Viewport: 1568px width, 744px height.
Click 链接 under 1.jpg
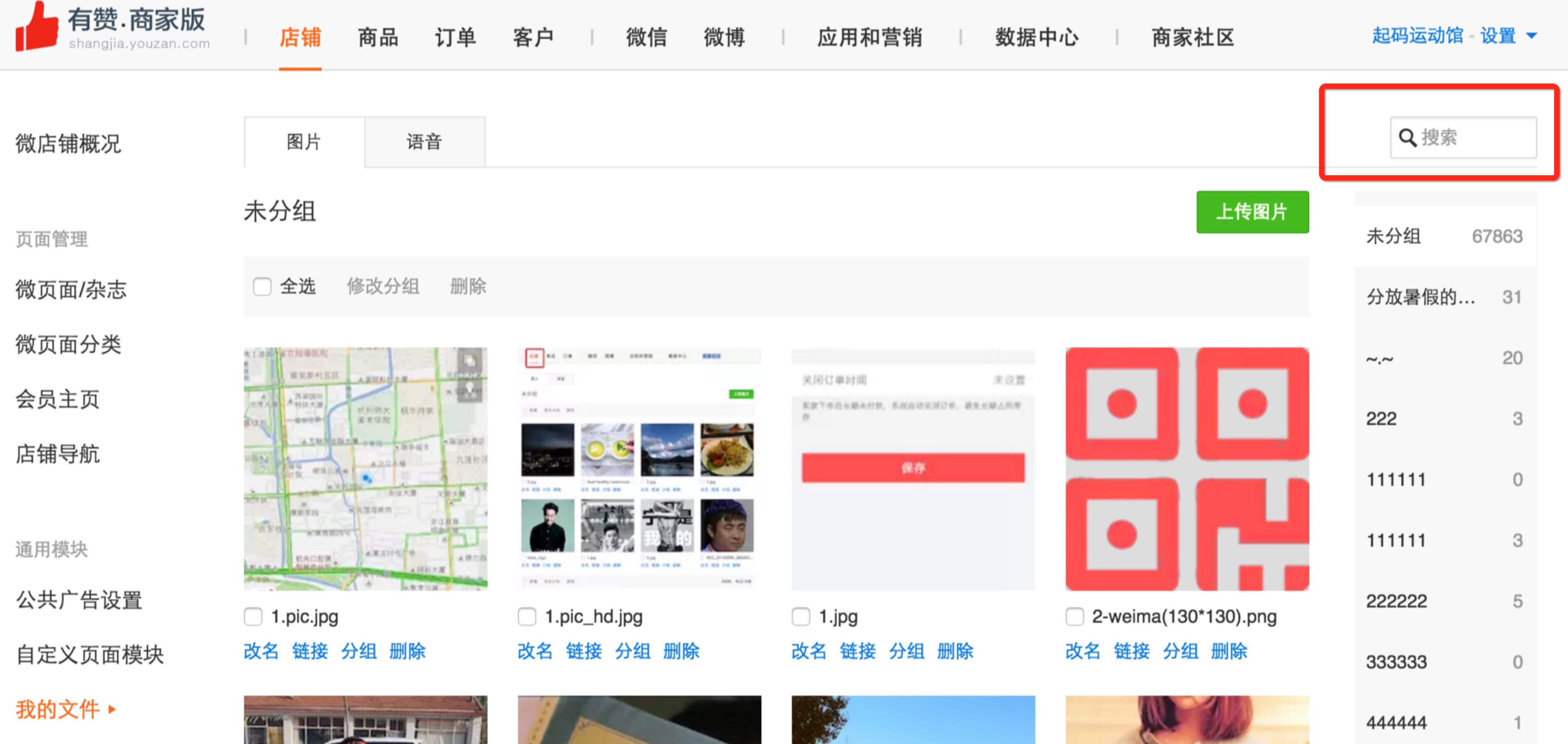click(x=858, y=652)
